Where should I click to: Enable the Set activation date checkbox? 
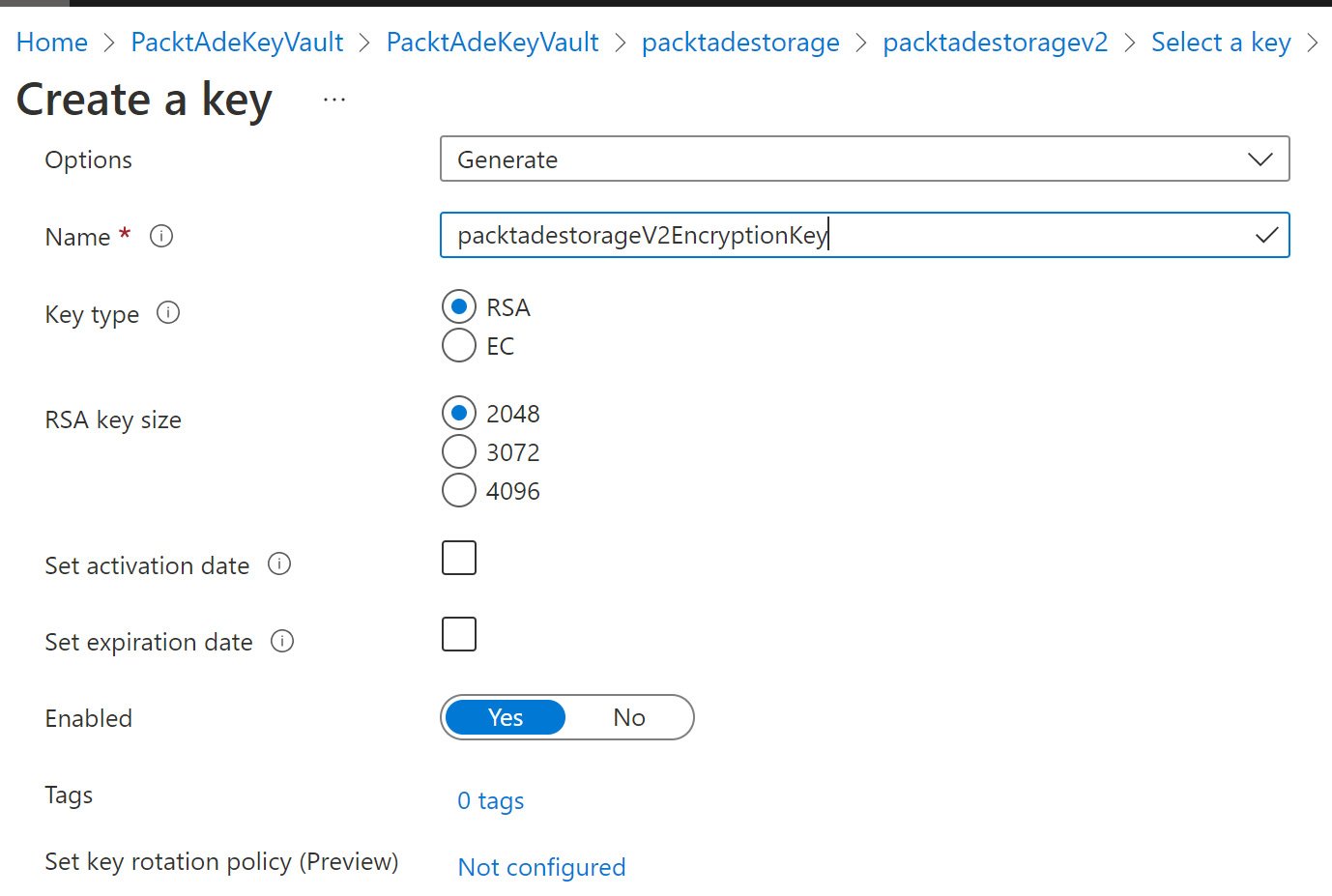pos(459,558)
